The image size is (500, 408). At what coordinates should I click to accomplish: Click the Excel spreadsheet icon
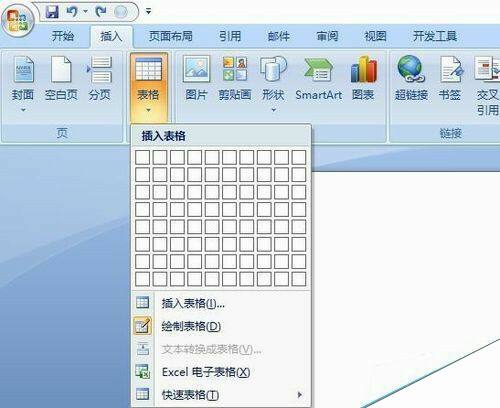pyautogui.click(x=143, y=371)
